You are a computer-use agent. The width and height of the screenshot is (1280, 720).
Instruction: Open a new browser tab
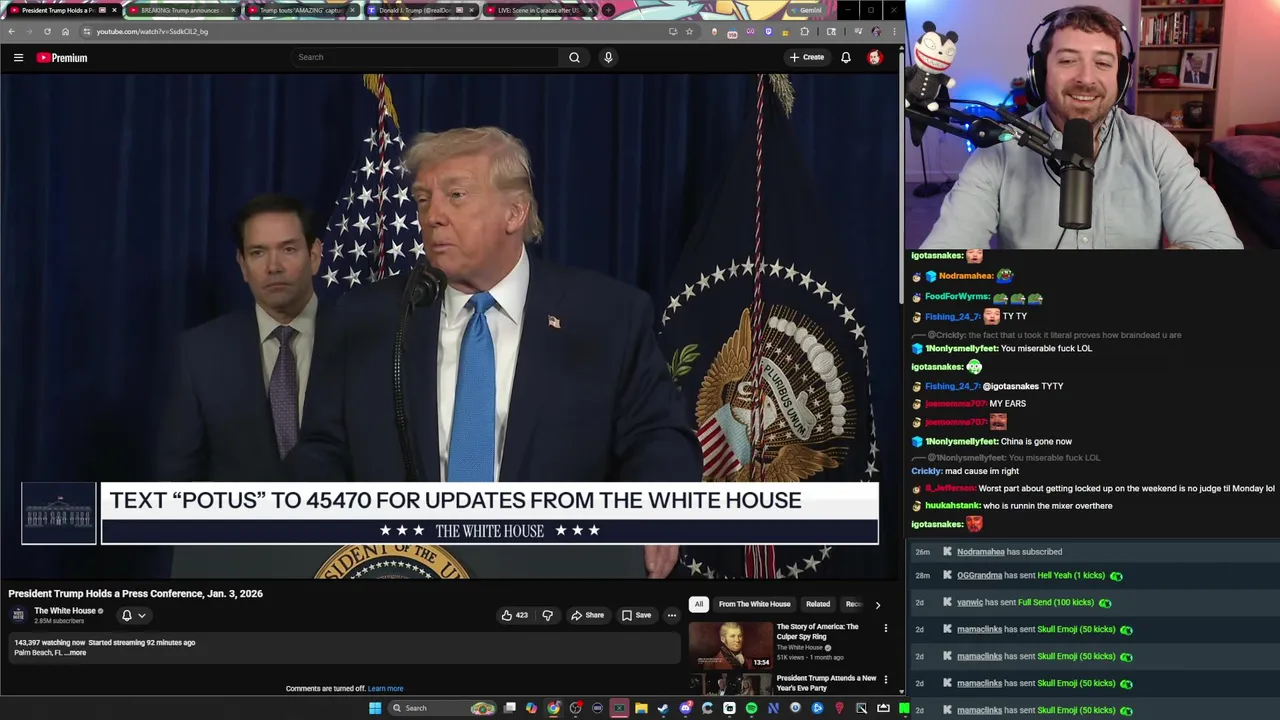608,10
